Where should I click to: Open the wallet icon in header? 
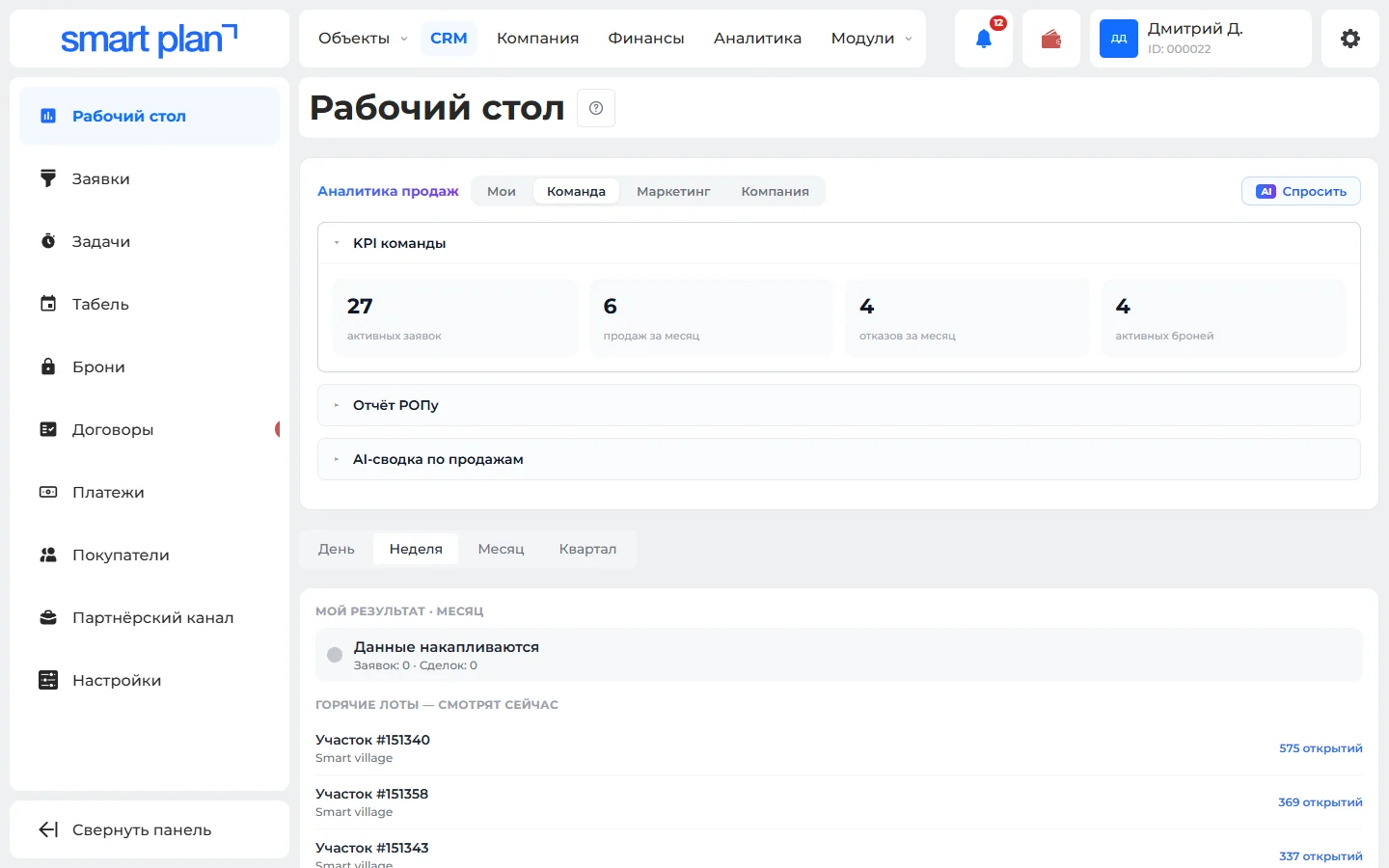1051,39
